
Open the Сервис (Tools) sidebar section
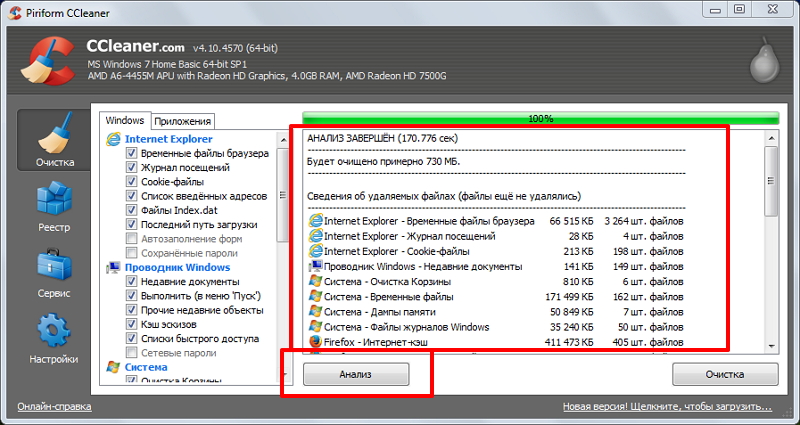(x=55, y=272)
